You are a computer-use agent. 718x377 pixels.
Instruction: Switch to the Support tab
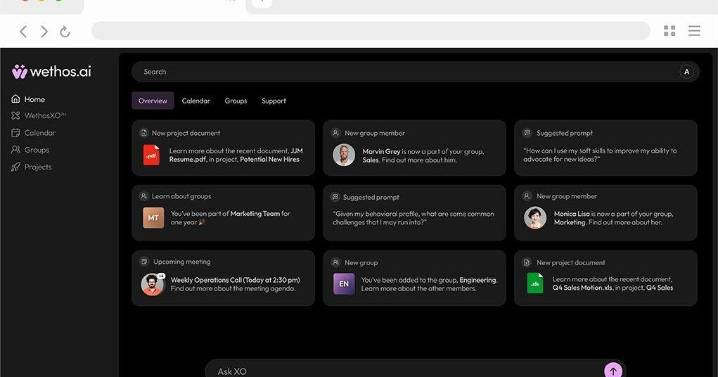tap(273, 101)
